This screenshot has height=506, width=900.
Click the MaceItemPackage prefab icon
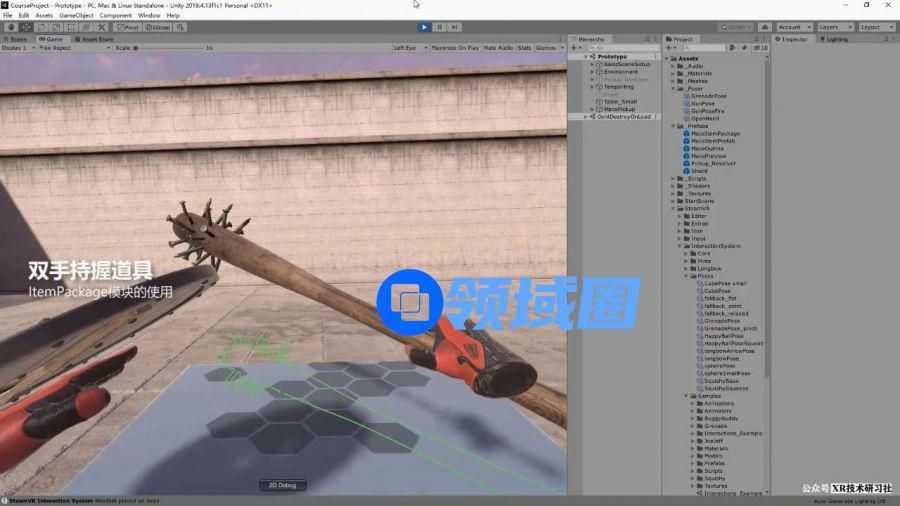coord(687,133)
